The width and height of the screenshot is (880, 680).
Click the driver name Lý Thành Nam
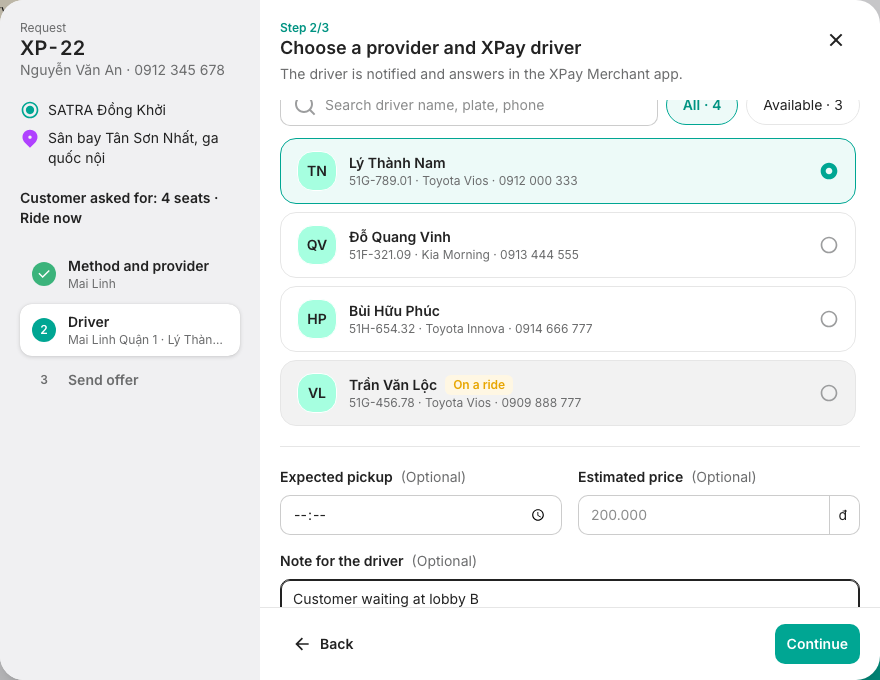click(x=397, y=163)
